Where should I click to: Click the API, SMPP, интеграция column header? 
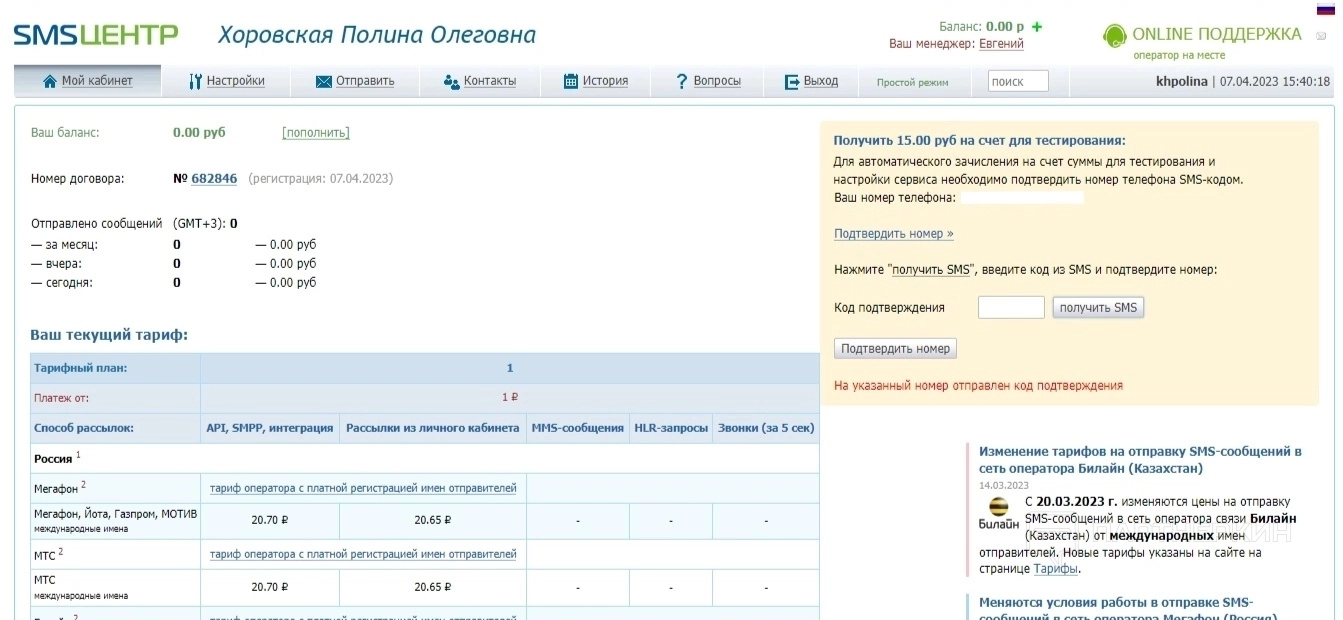point(270,428)
